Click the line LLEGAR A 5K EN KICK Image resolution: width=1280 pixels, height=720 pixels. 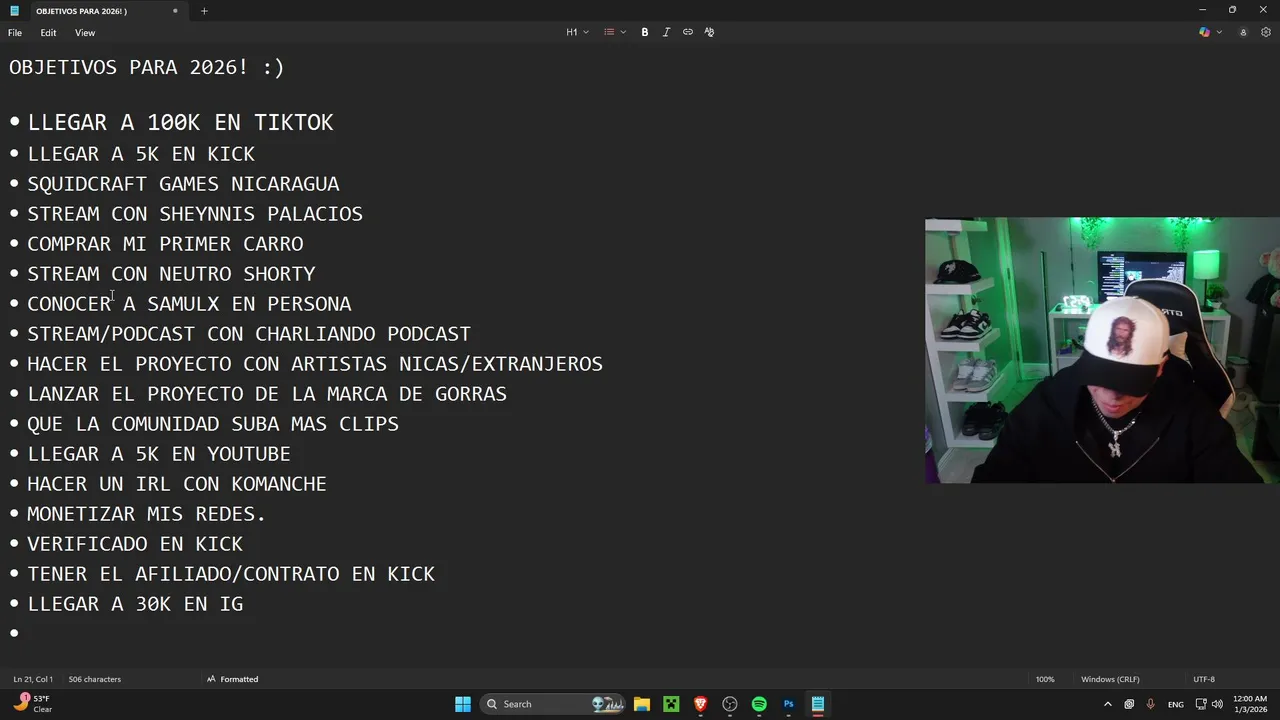141,153
